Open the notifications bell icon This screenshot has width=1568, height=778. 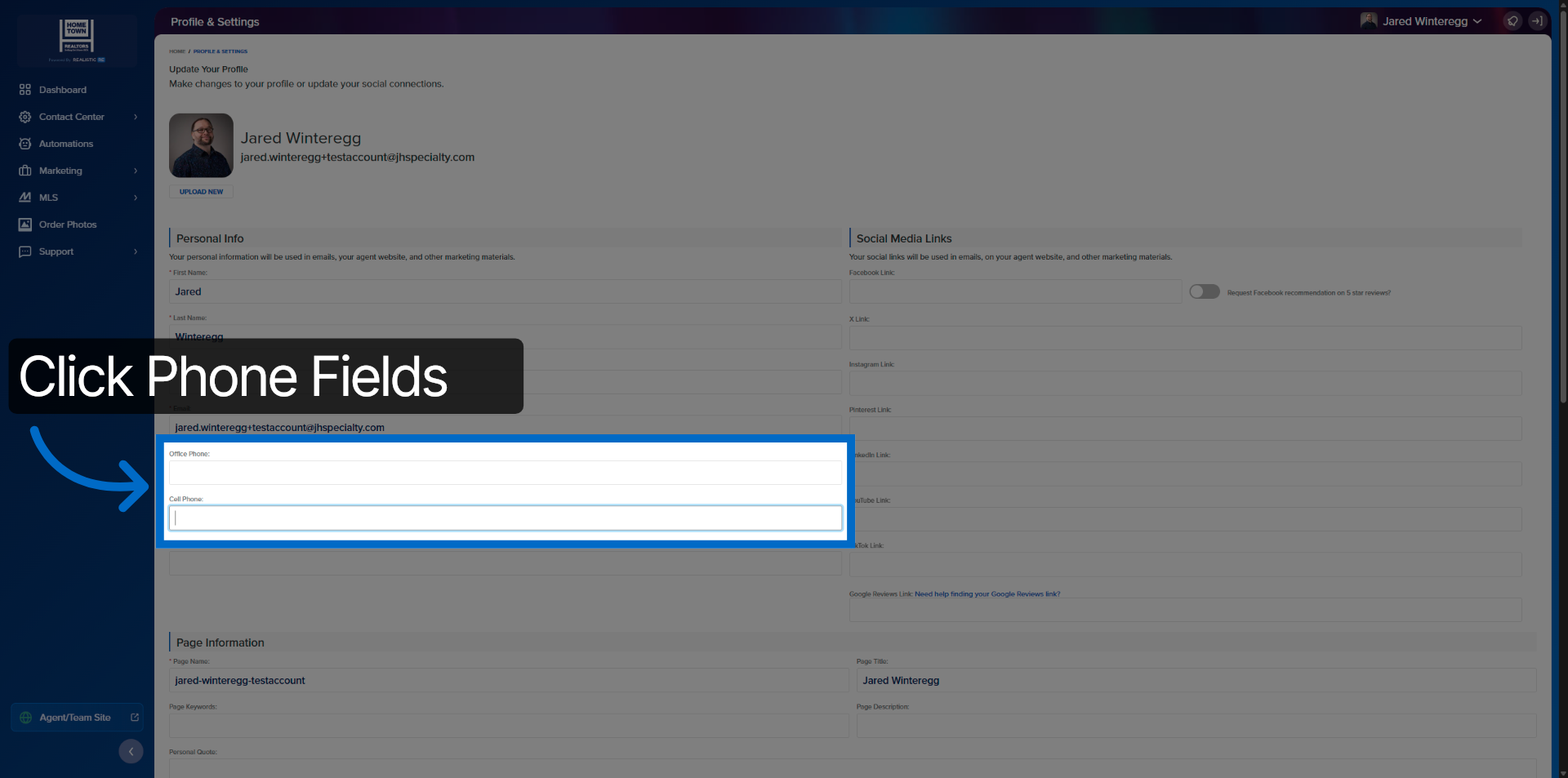1512,21
